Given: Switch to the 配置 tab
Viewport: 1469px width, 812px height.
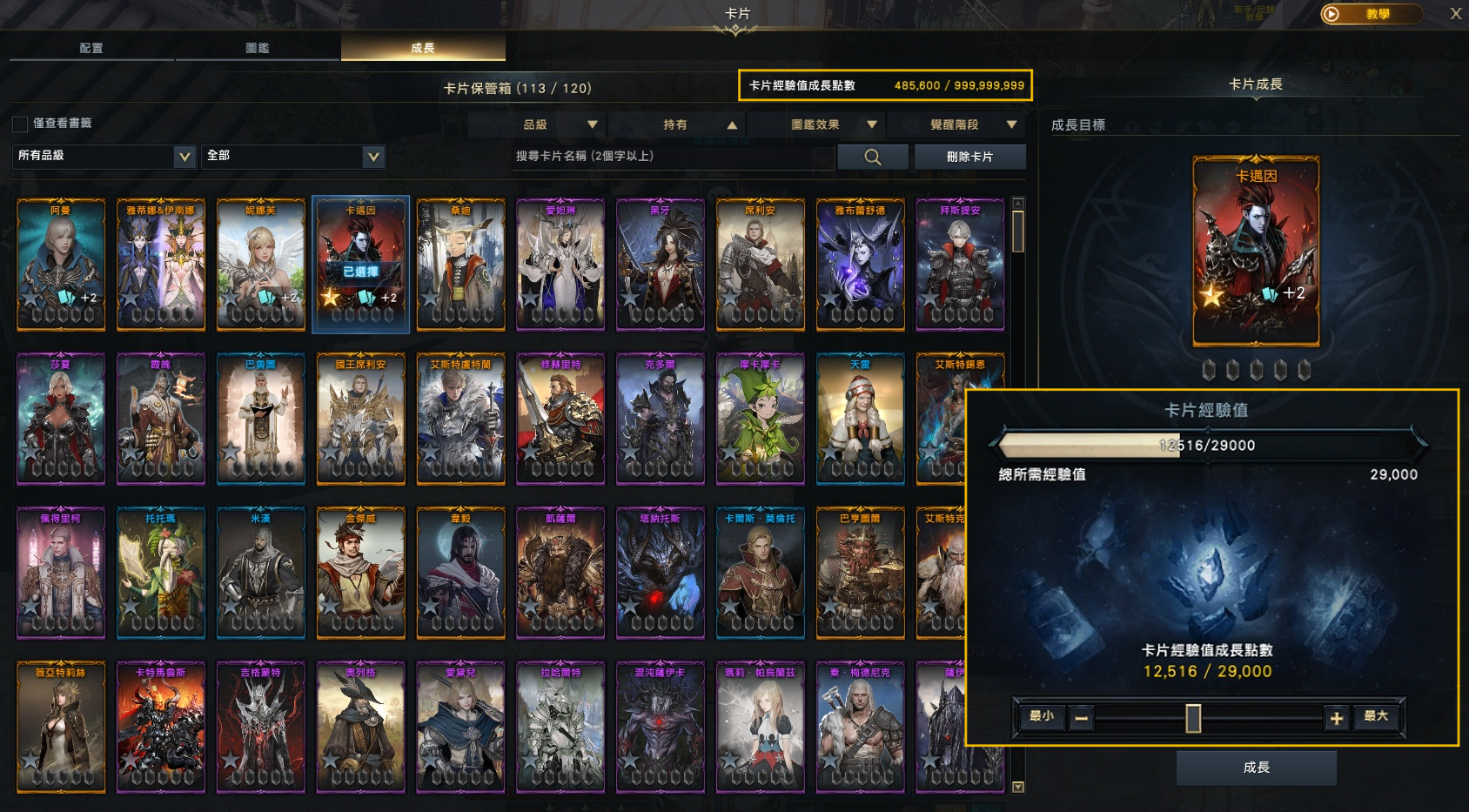Looking at the screenshot, I should (91, 48).
